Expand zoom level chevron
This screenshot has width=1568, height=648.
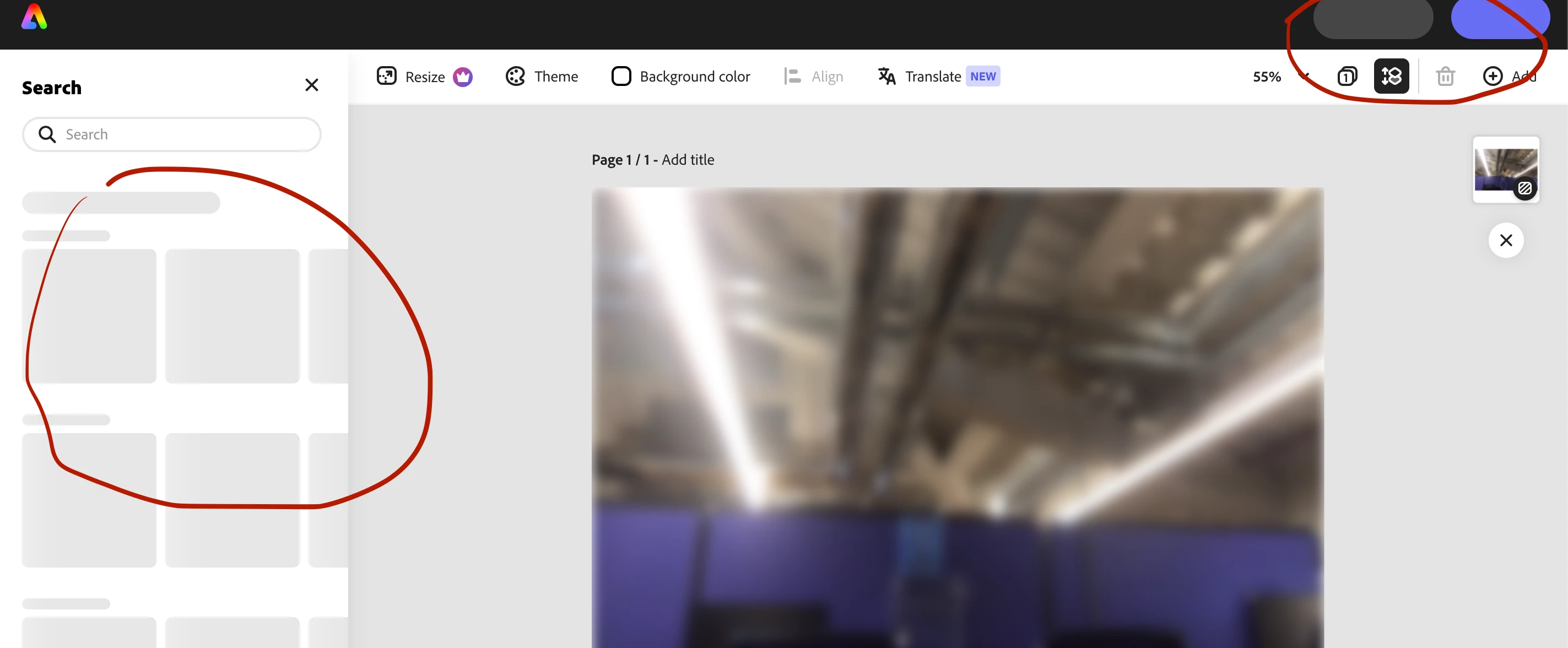(x=1303, y=75)
